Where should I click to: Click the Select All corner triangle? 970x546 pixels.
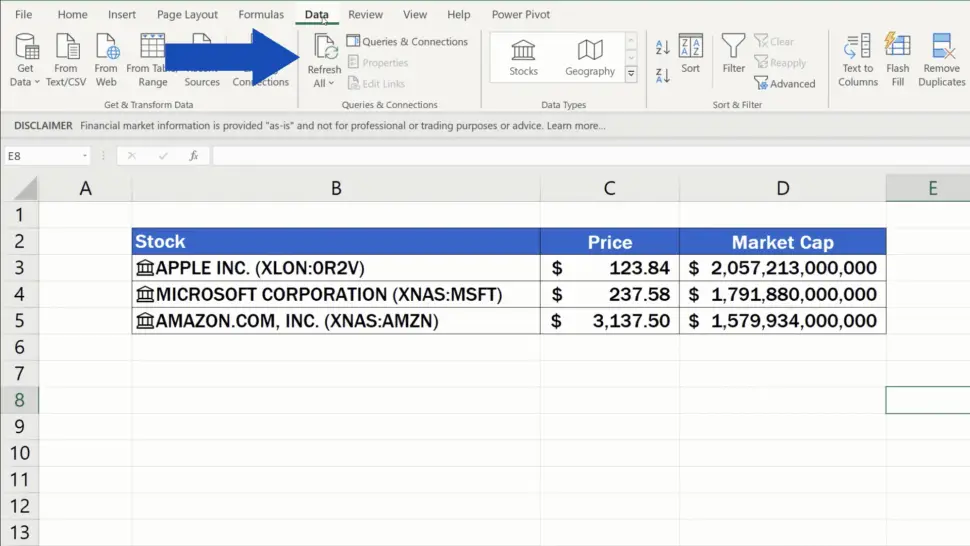coord(24,188)
